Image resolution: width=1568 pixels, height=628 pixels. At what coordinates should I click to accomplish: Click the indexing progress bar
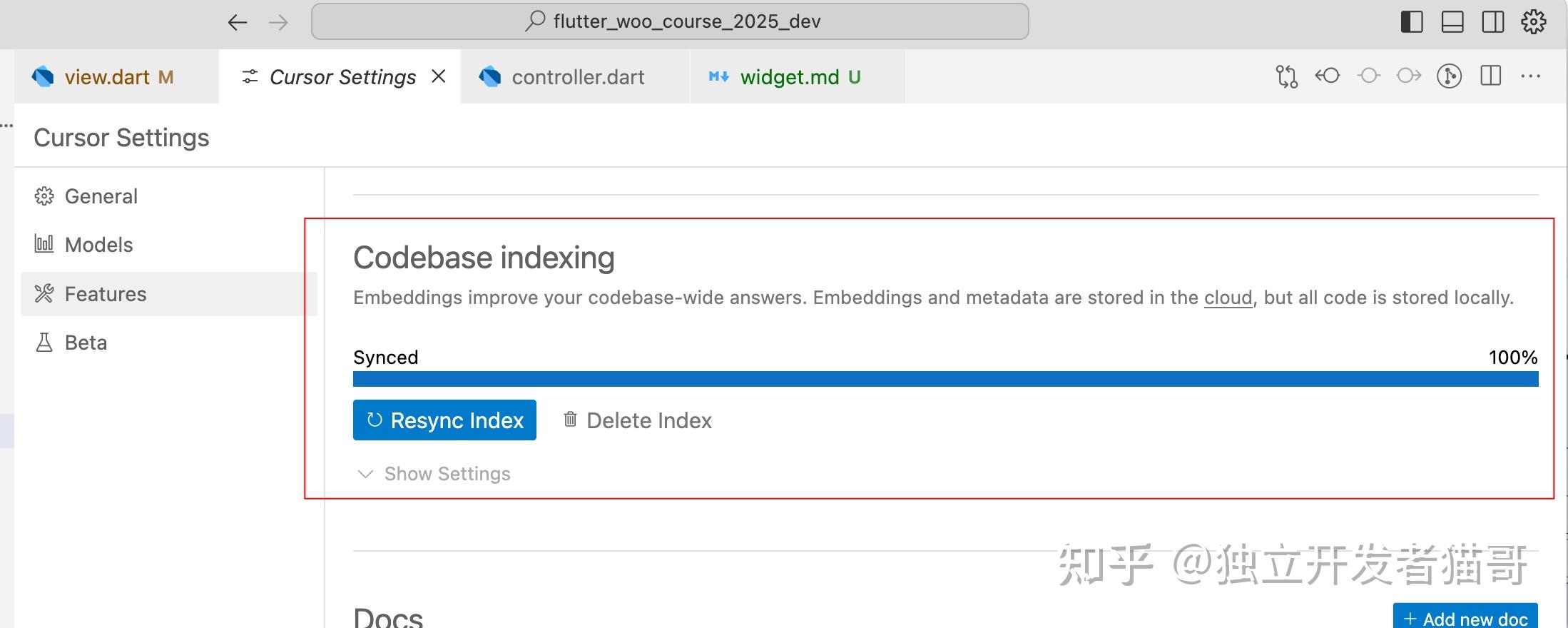[x=945, y=379]
